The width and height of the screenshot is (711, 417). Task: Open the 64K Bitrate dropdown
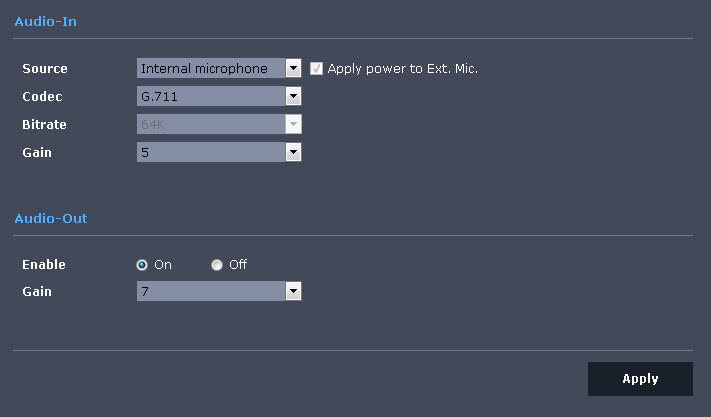tap(219, 124)
